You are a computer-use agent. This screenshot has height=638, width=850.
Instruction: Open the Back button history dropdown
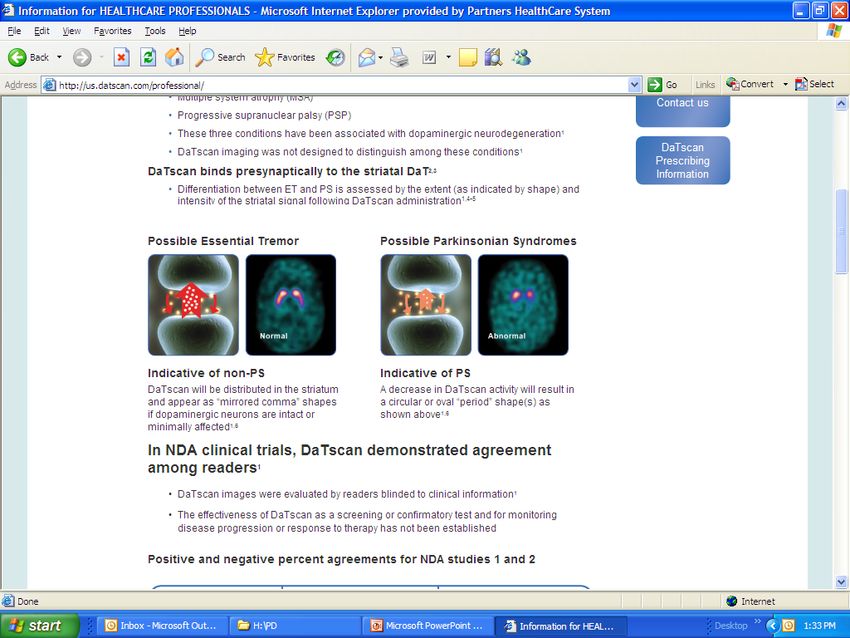59,57
